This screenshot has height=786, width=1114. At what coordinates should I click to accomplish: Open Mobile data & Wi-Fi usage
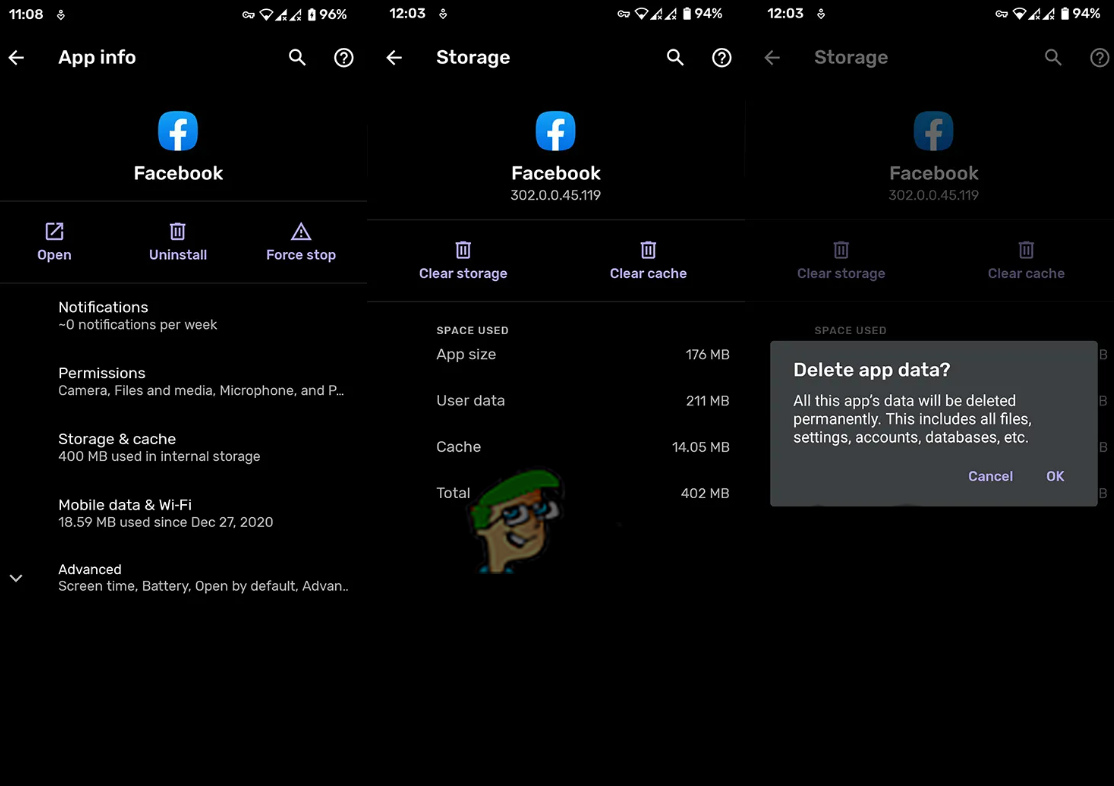[x=183, y=513]
